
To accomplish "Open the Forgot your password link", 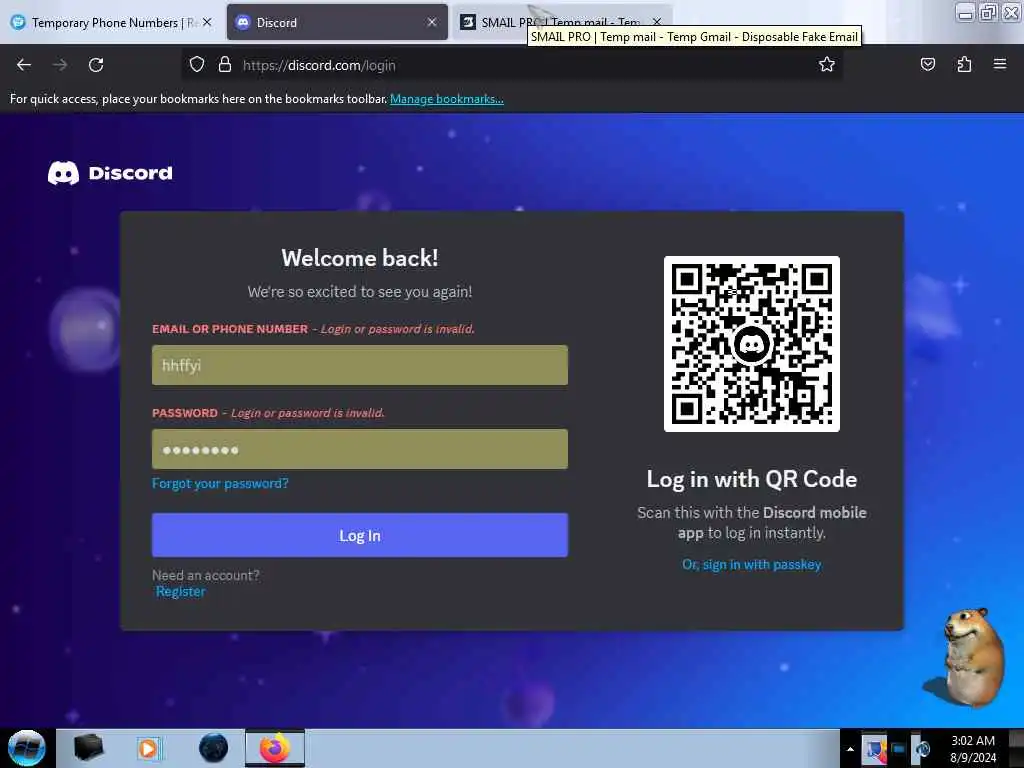I will pyautogui.click(x=220, y=483).
